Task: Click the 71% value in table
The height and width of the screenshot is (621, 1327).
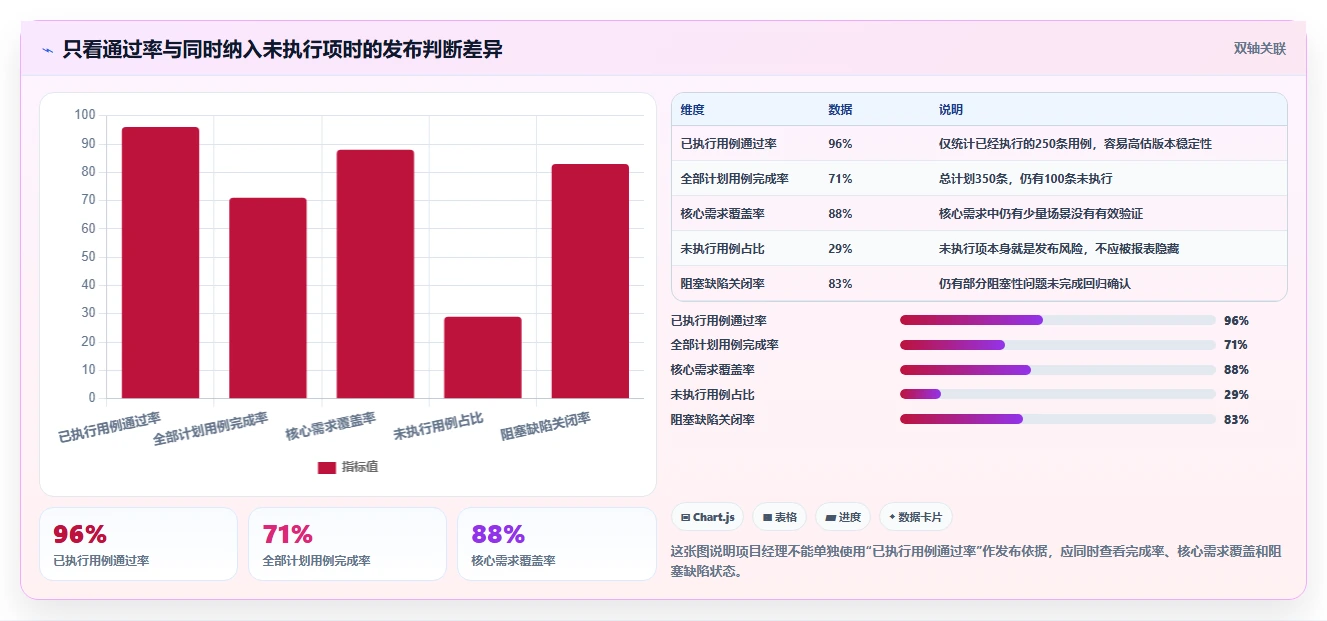Action: click(x=840, y=179)
